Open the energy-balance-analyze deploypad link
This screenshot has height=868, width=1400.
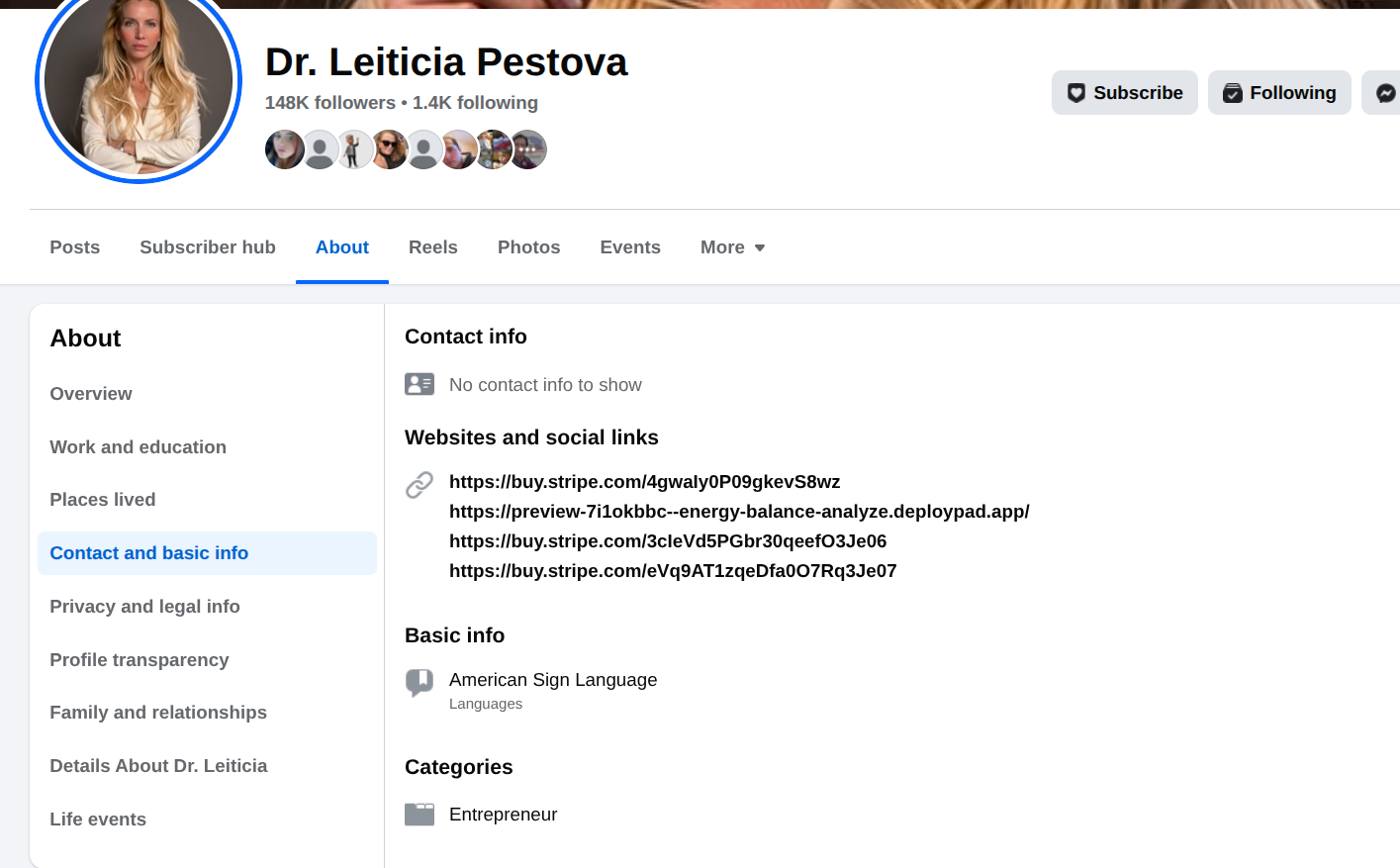(x=739, y=512)
